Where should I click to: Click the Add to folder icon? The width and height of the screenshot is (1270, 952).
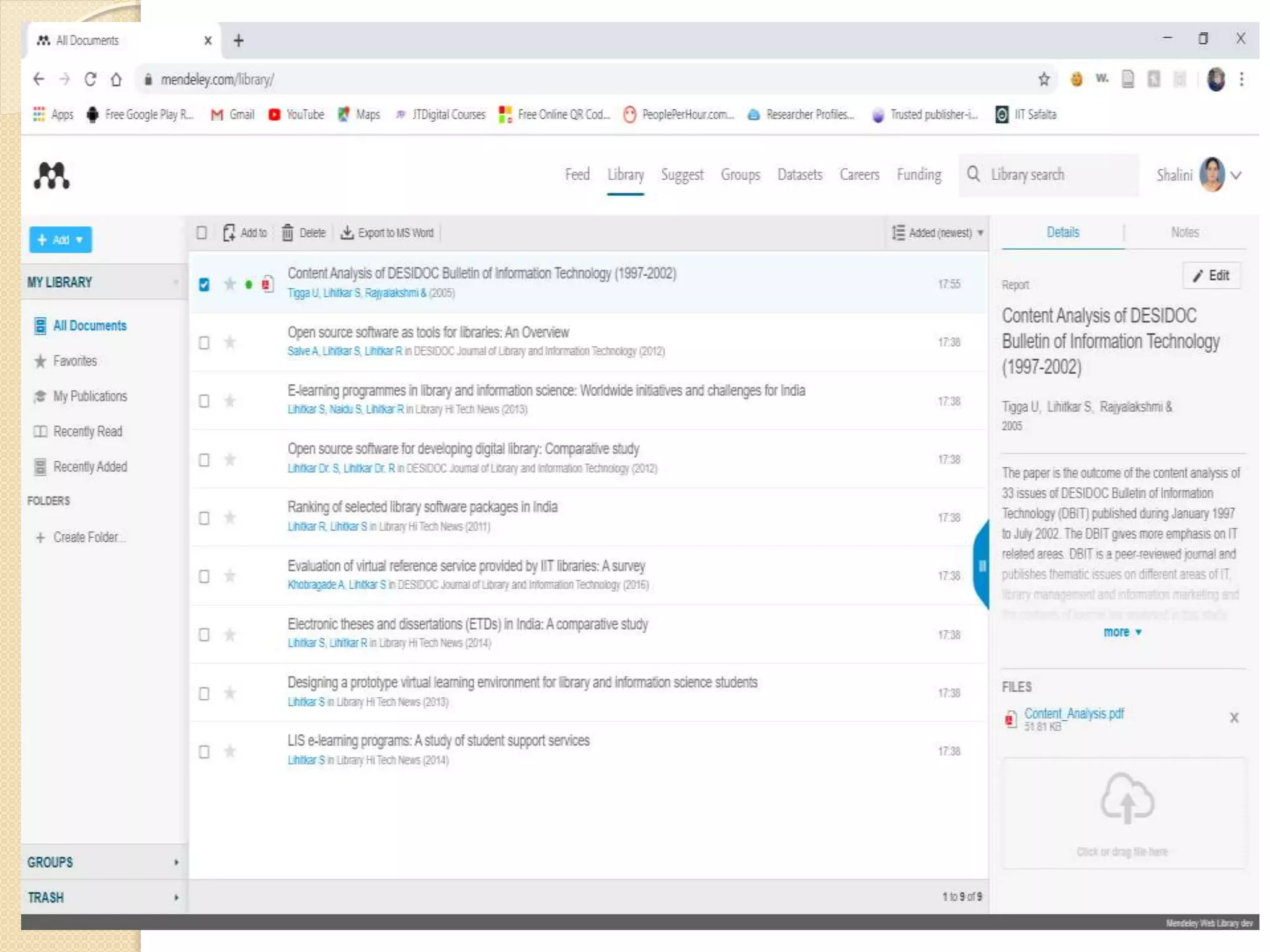tap(229, 233)
